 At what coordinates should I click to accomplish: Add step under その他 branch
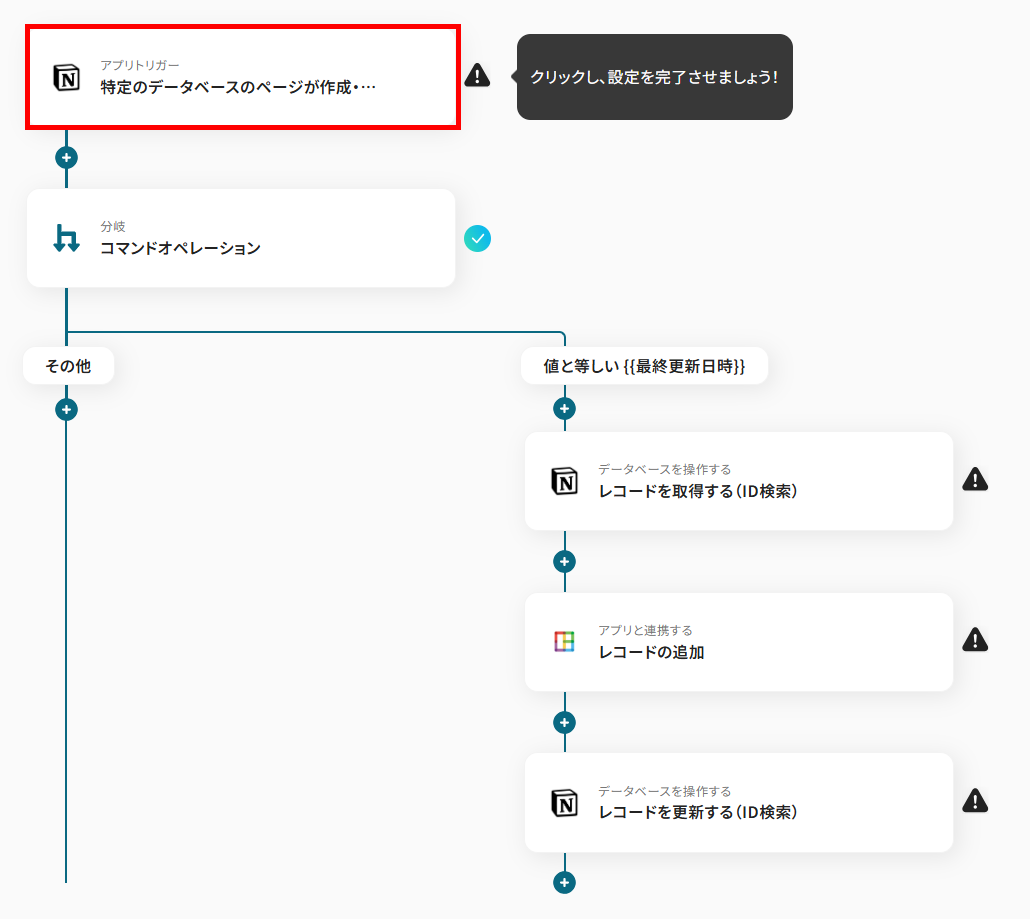(66, 410)
